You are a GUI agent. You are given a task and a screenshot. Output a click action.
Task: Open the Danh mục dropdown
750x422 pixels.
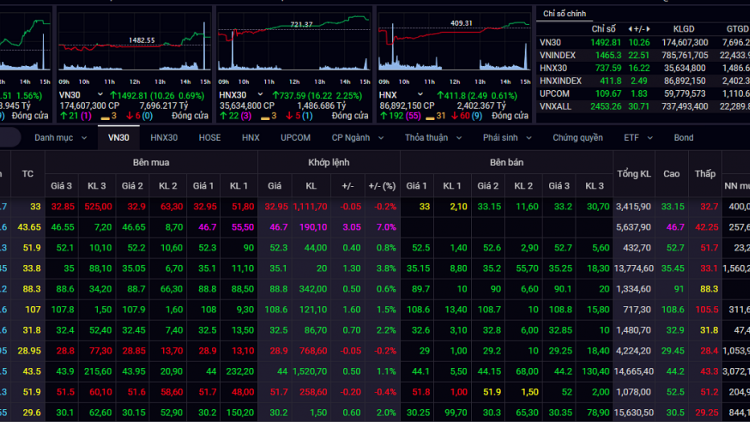(59, 137)
